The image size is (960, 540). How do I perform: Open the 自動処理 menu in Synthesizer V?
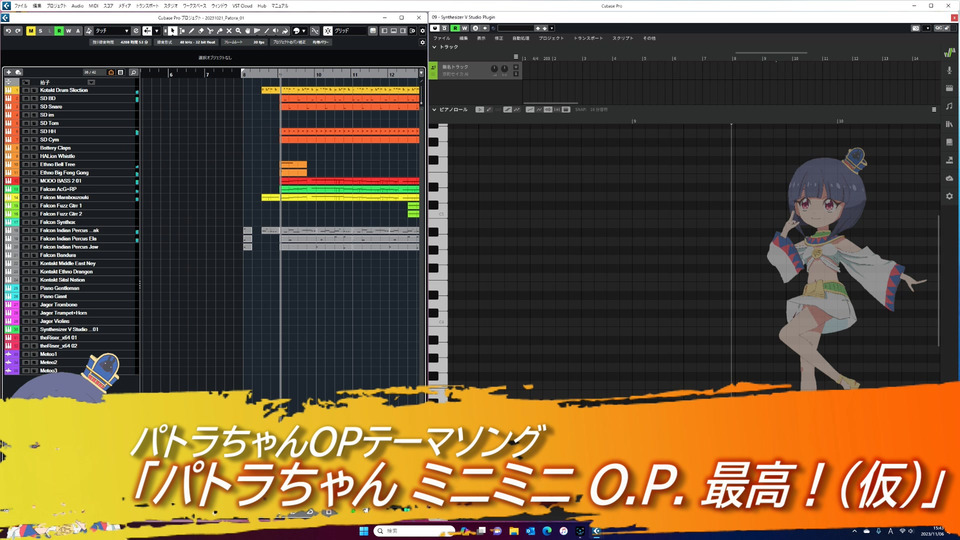521,38
